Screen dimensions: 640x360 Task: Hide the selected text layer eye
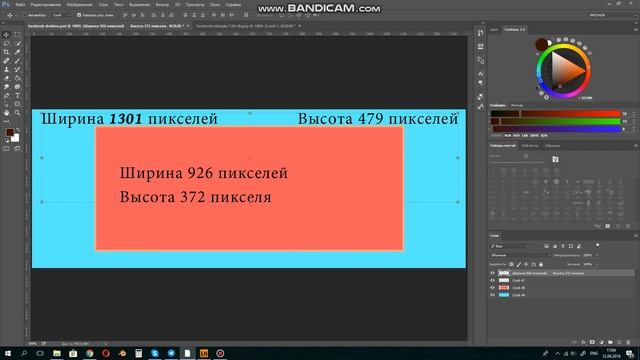tap(493, 273)
